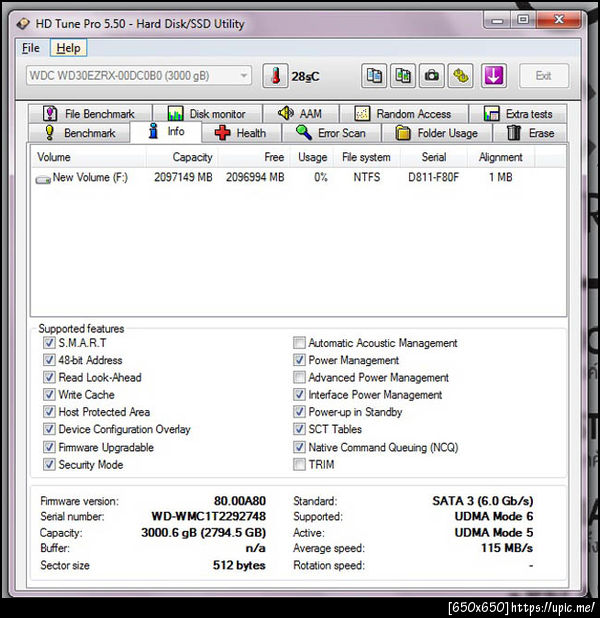Open options via yellow gears icon
This screenshot has height=618, width=600.
(460, 76)
